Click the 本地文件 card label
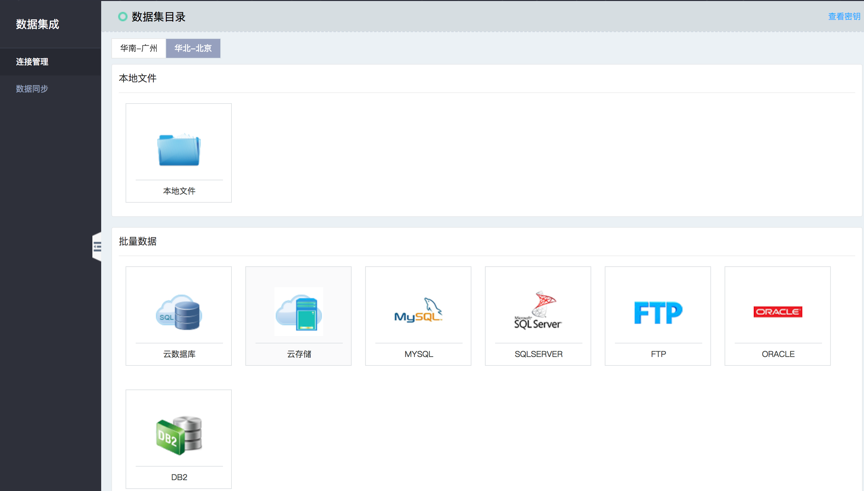 (x=179, y=191)
